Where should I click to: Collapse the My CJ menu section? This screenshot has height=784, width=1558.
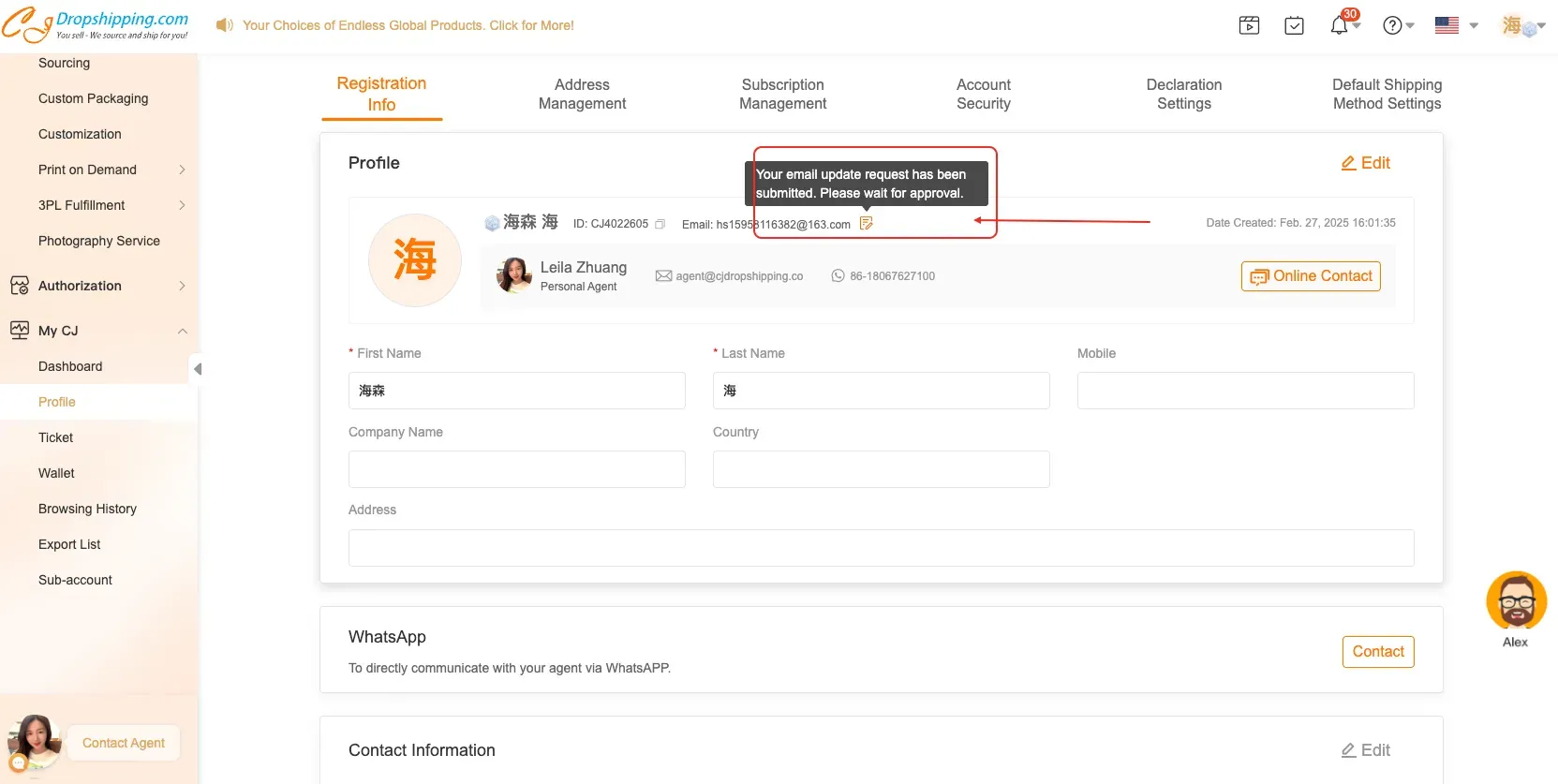[182, 331]
